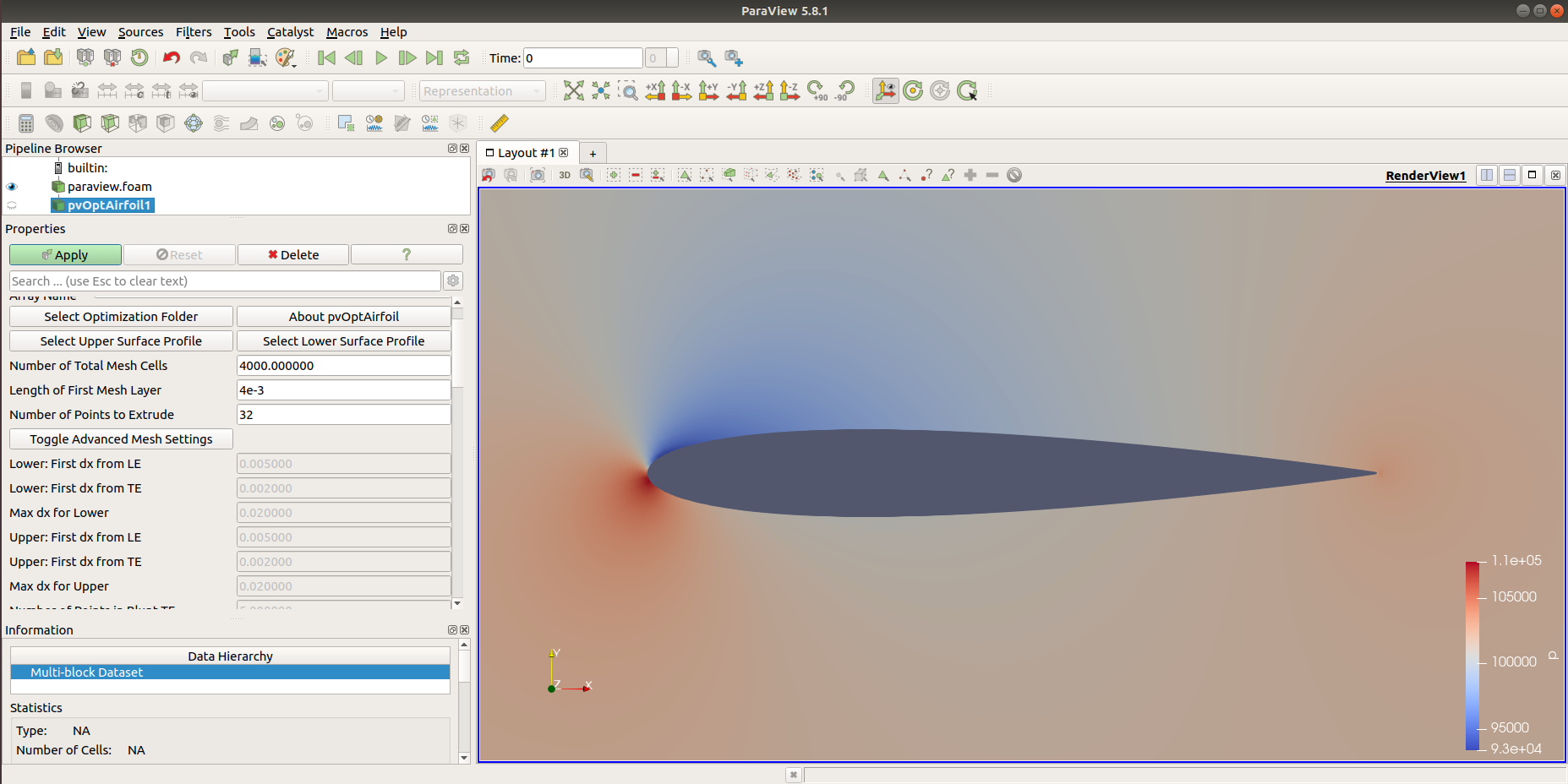Viewport: 1568px width, 784px height.
Task: Jump to the first frame
Action: click(326, 57)
